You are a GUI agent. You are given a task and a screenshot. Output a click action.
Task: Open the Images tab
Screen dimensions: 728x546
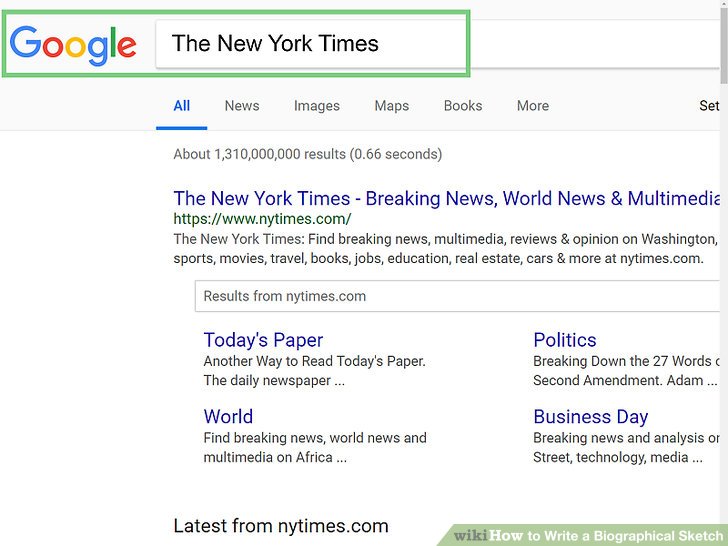click(316, 106)
